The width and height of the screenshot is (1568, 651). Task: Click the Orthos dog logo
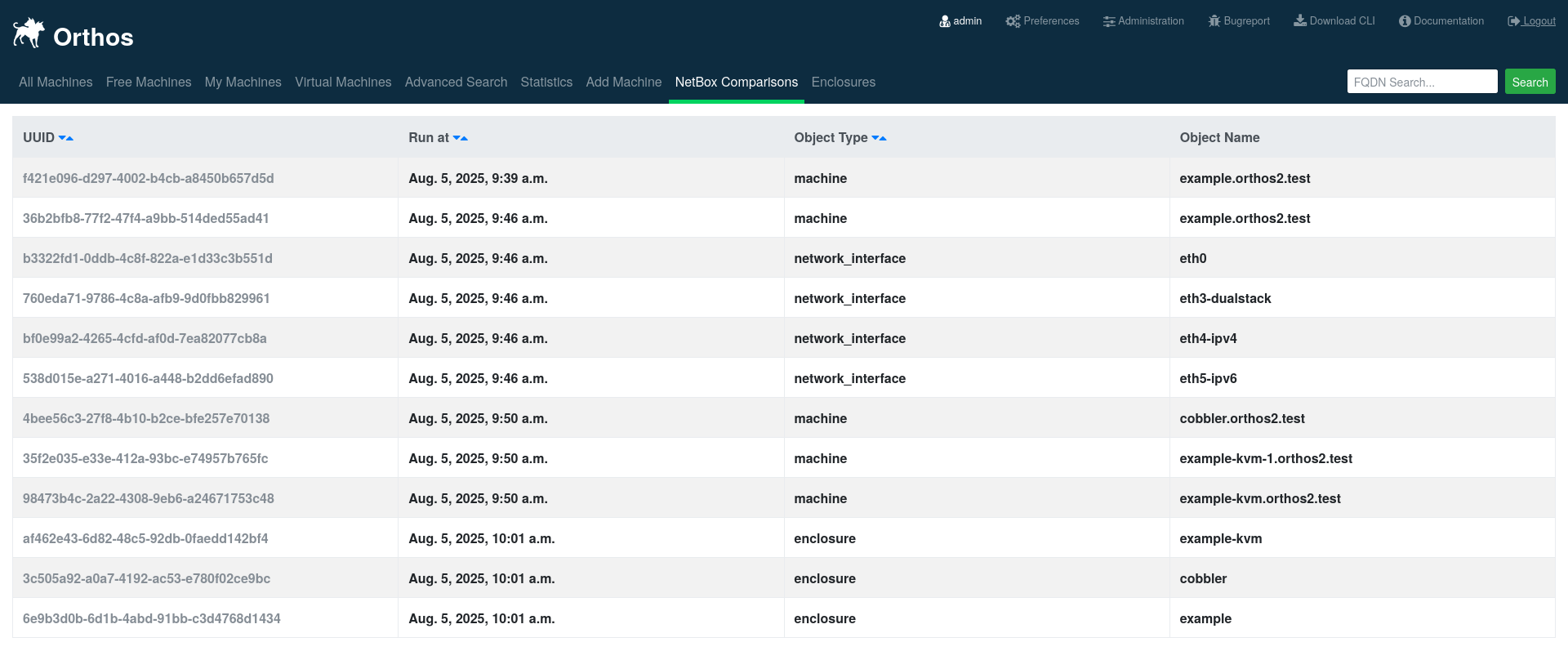[29, 33]
